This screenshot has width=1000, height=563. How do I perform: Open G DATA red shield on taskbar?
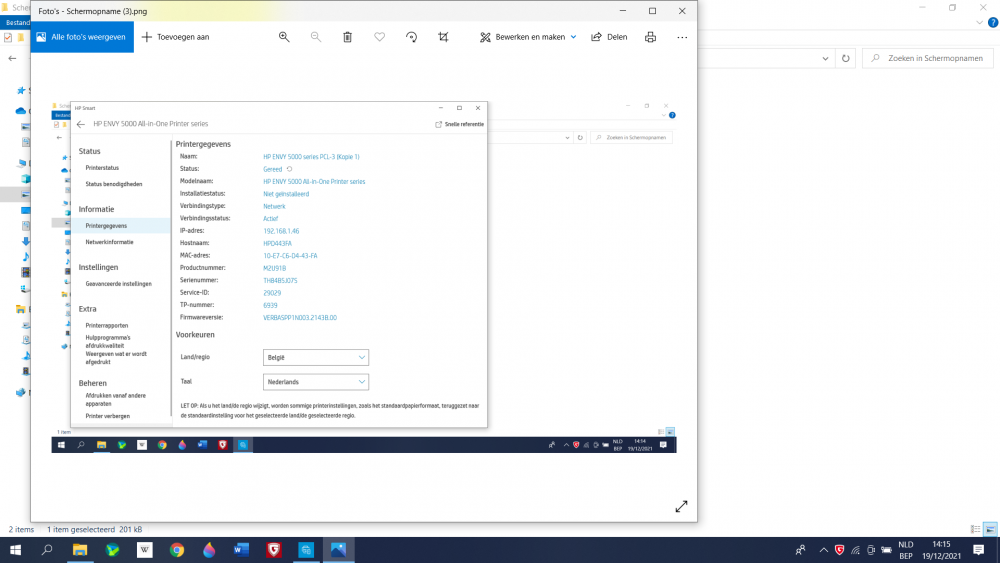274,550
